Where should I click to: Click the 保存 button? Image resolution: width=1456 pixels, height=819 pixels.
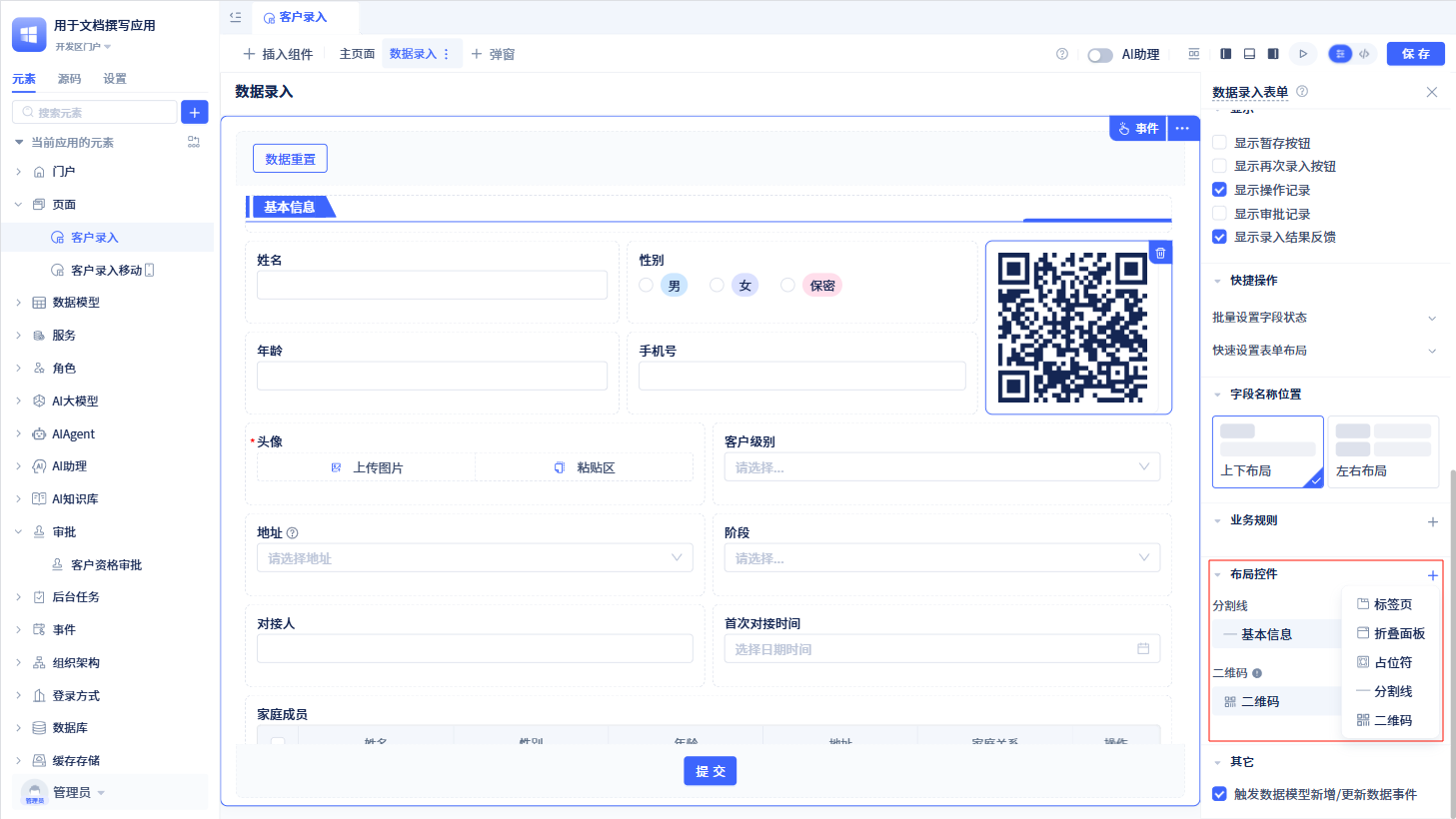[x=1415, y=54]
